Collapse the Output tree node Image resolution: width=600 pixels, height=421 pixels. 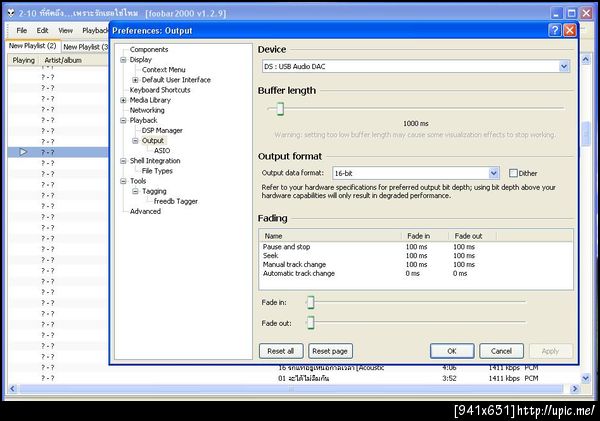tap(135, 141)
